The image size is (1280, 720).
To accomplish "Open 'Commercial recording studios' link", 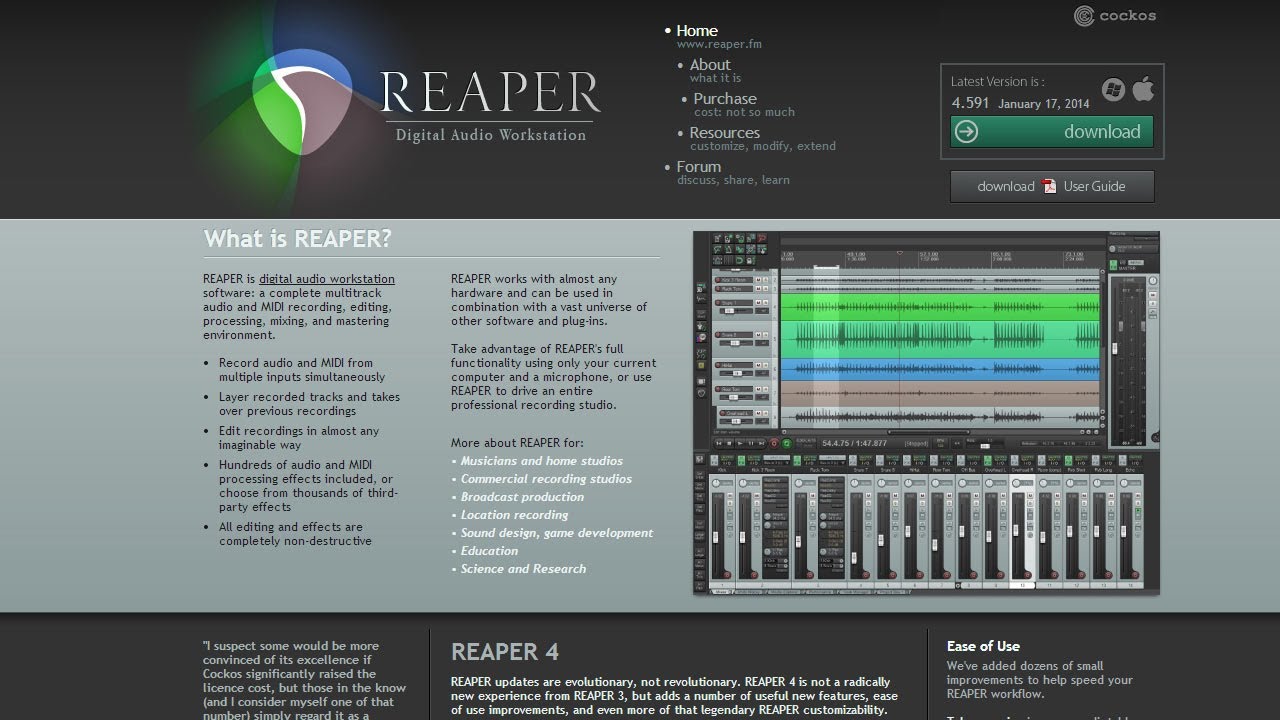I will coord(546,479).
